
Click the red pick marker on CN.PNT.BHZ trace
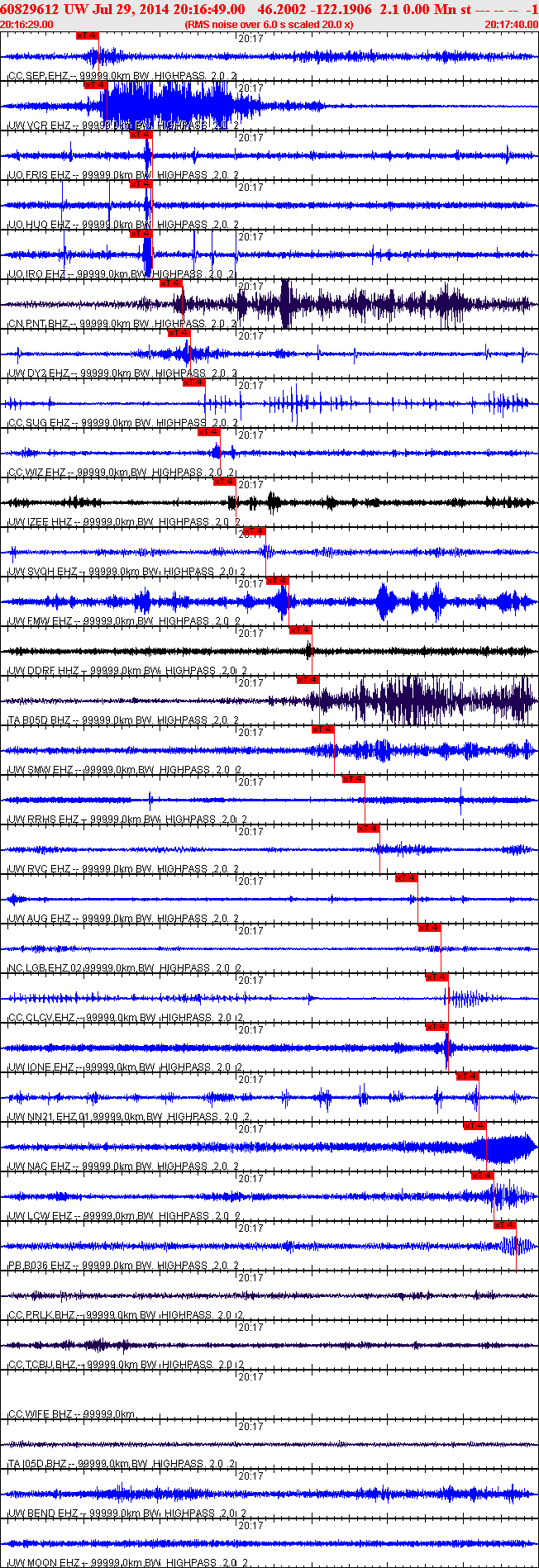[171, 283]
